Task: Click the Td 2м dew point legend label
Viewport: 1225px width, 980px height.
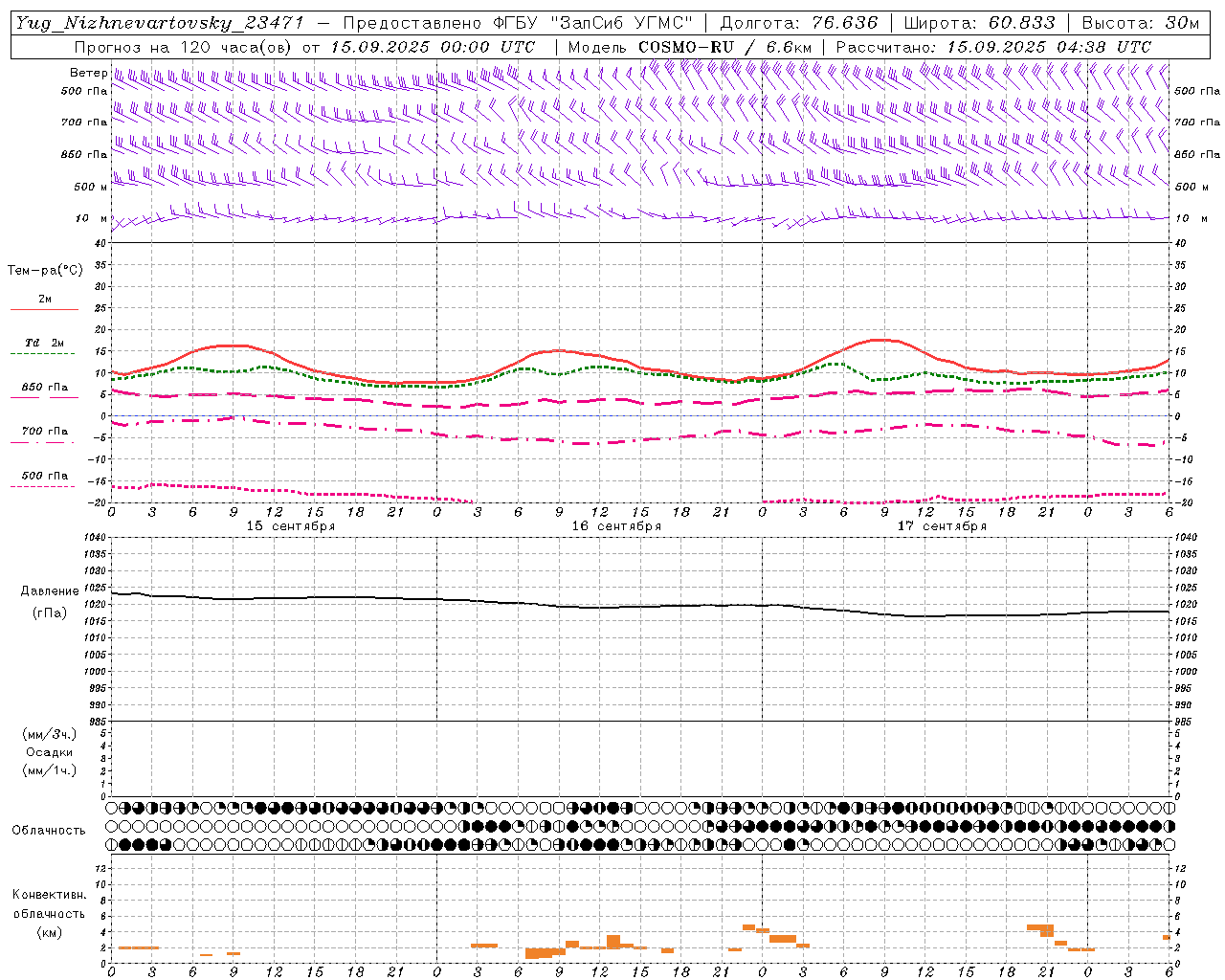Action: tap(44, 343)
